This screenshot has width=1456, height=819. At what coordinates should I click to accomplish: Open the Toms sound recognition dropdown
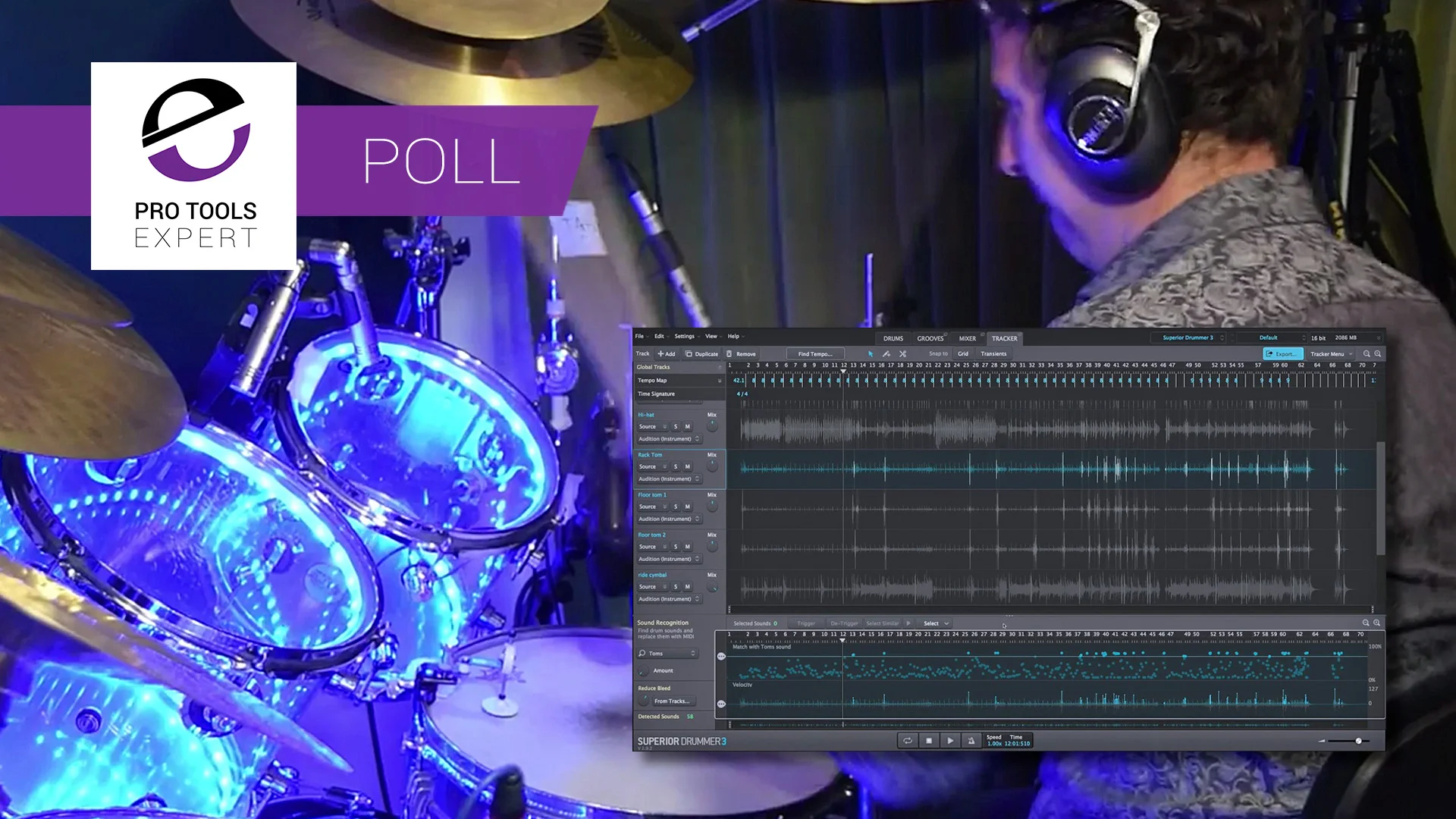coord(667,654)
